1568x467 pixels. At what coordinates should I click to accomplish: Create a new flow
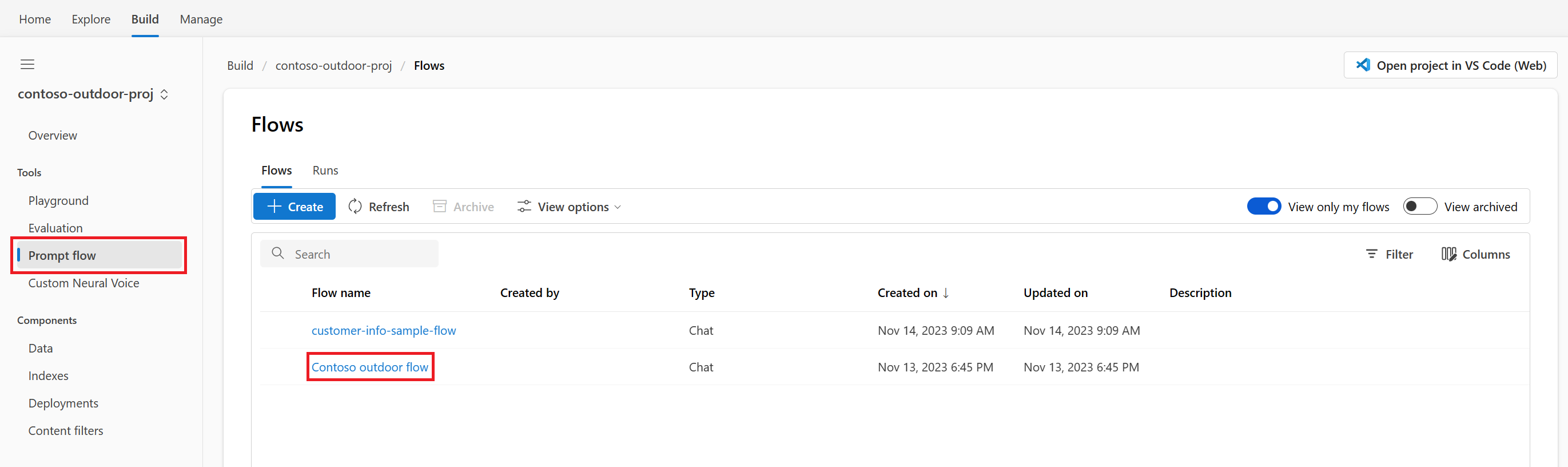(295, 207)
